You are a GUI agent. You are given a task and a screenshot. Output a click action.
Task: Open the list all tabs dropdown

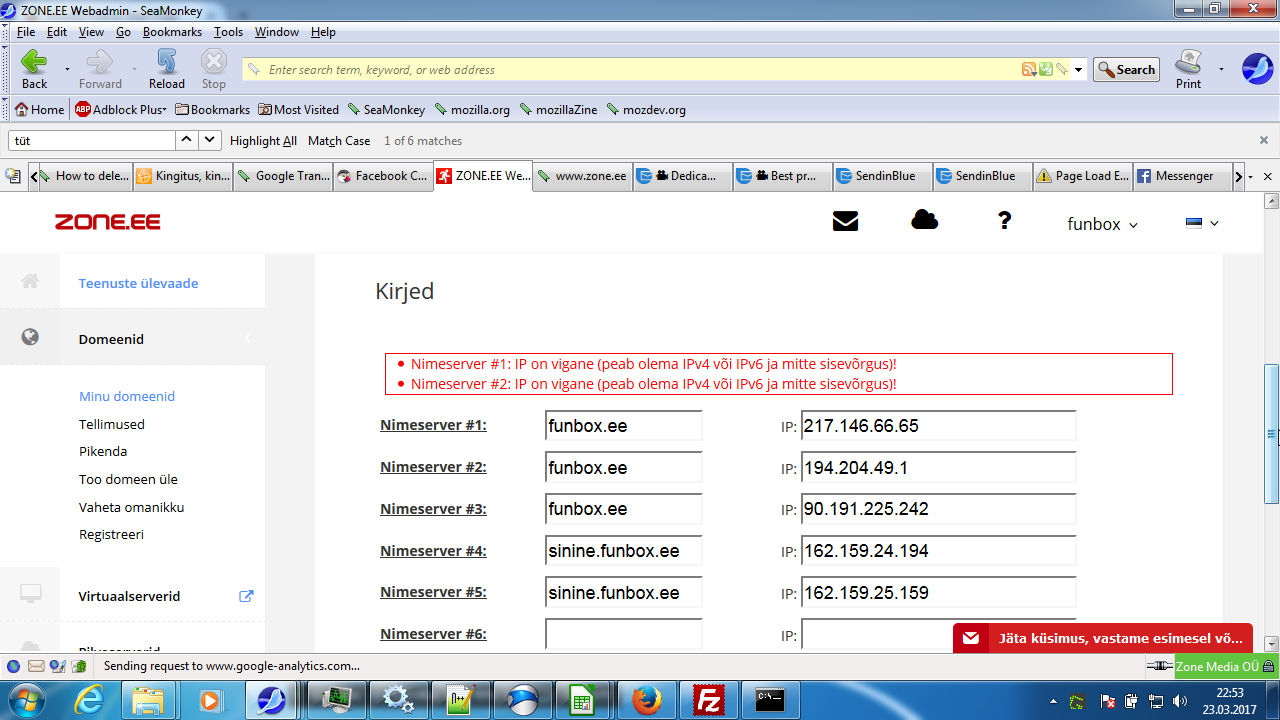[1249, 177]
